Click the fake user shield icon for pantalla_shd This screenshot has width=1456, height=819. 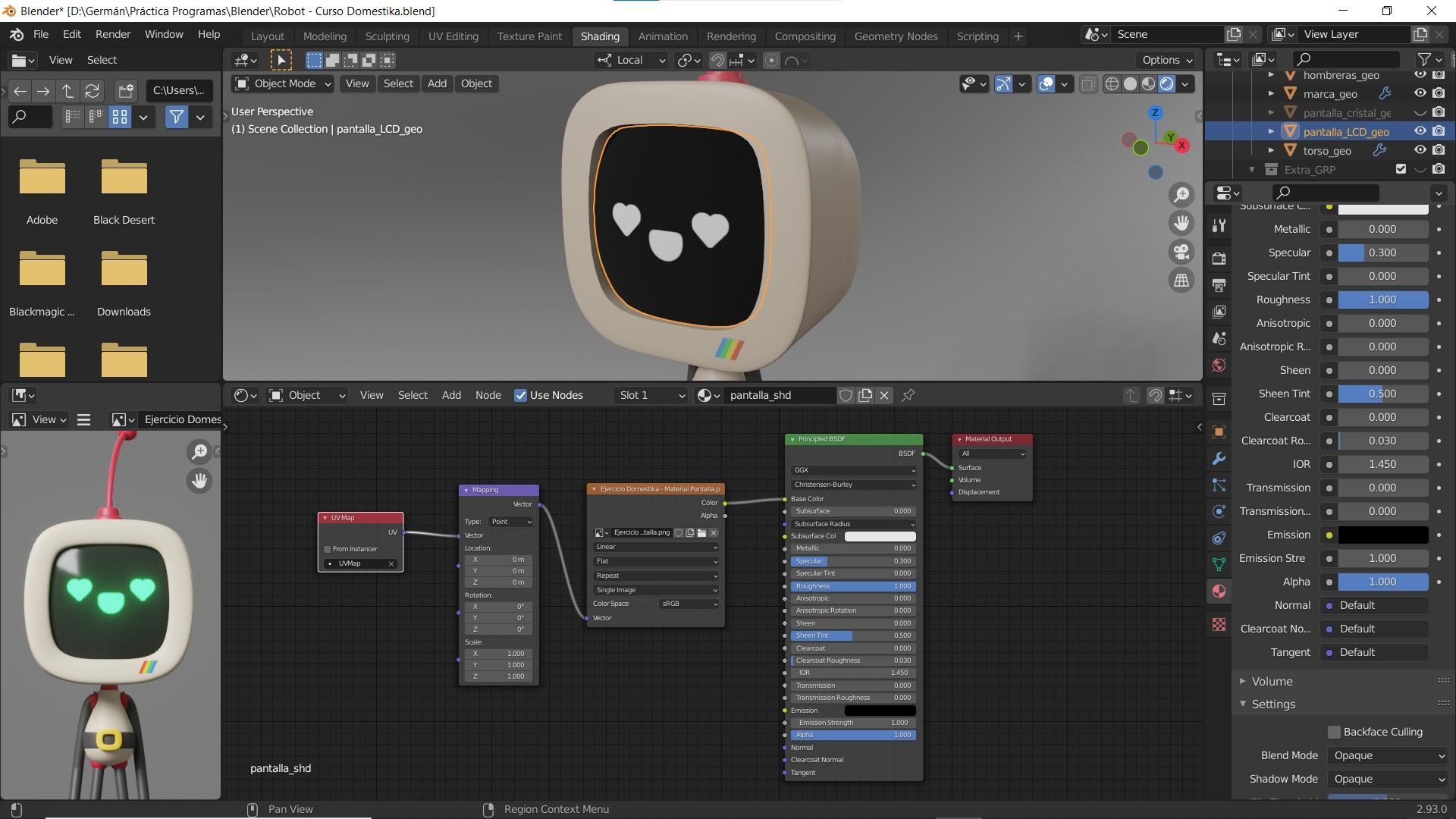[846, 395]
